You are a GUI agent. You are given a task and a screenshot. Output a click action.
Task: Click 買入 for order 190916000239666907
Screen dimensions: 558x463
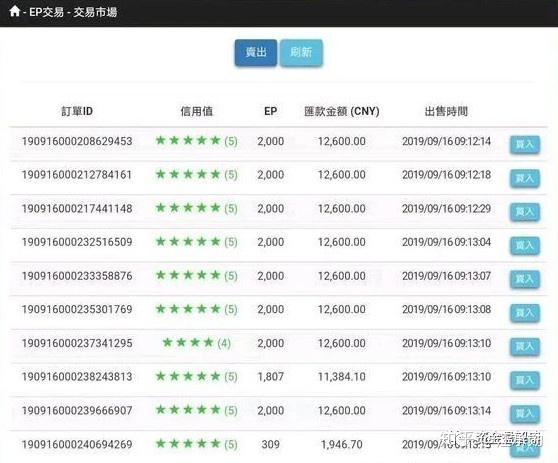(525, 414)
